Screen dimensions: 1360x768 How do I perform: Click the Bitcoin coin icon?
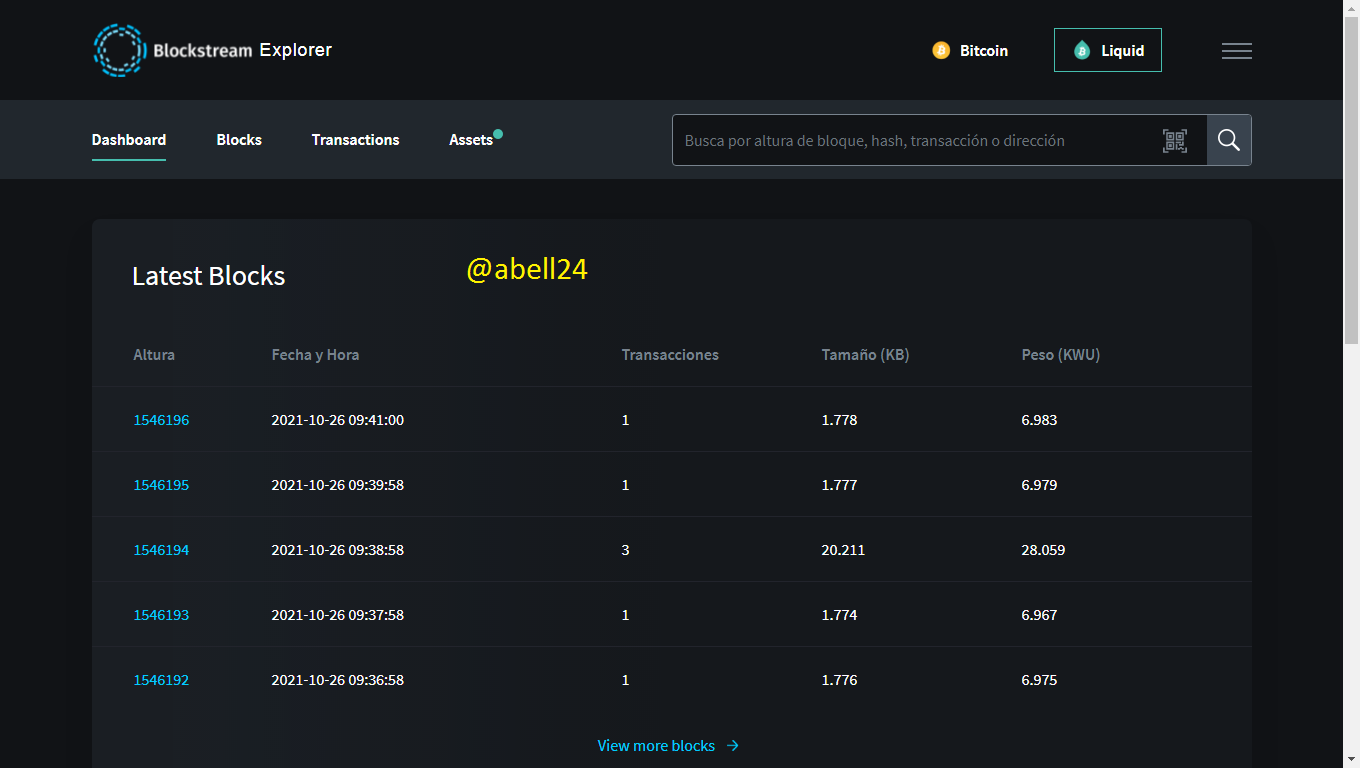(941, 50)
